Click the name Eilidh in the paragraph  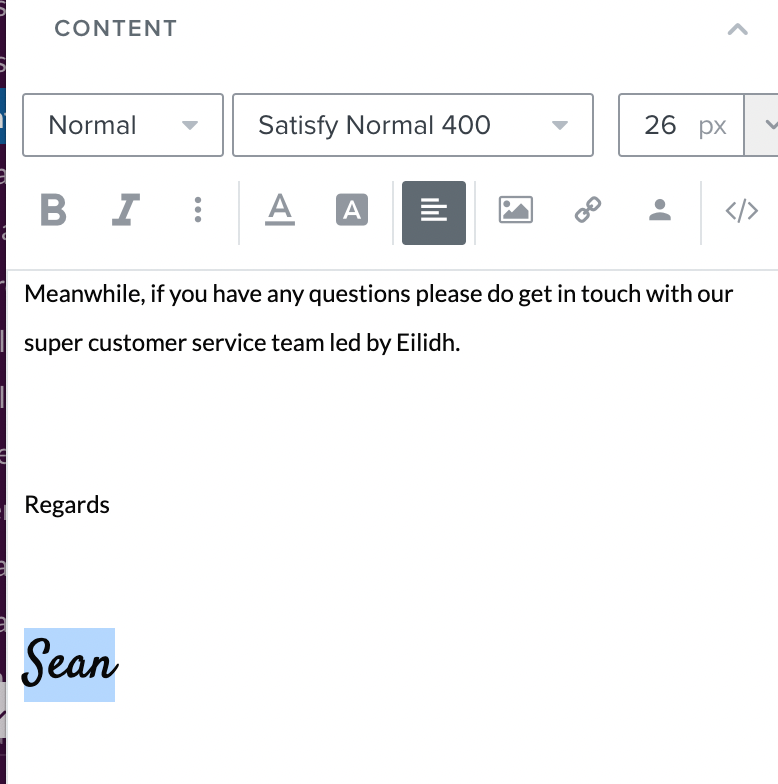pos(428,343)
